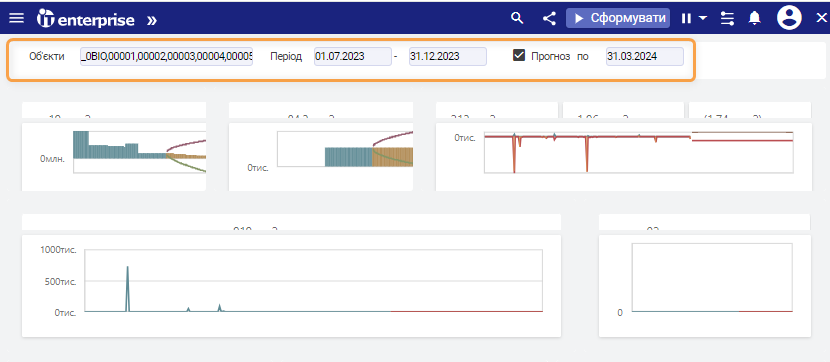Click the second bar chart with green bars
The width and height of the screenshot is (830, 362).
point(321,157)
